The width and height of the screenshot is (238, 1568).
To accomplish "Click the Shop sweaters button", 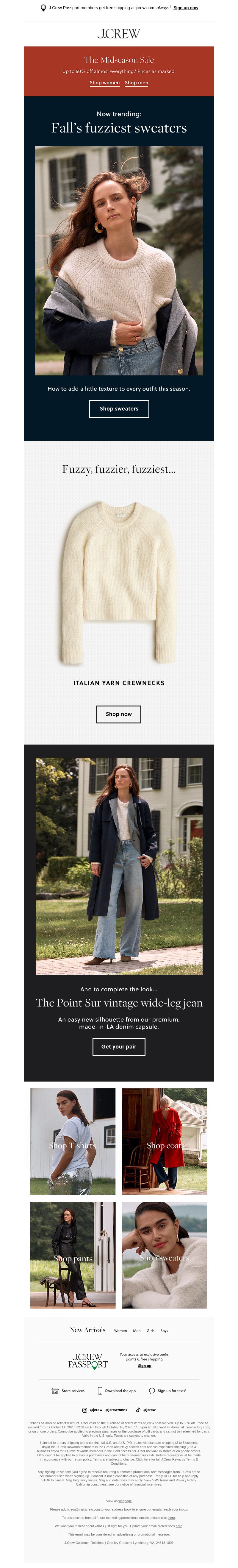I will (x=119, y=409).
